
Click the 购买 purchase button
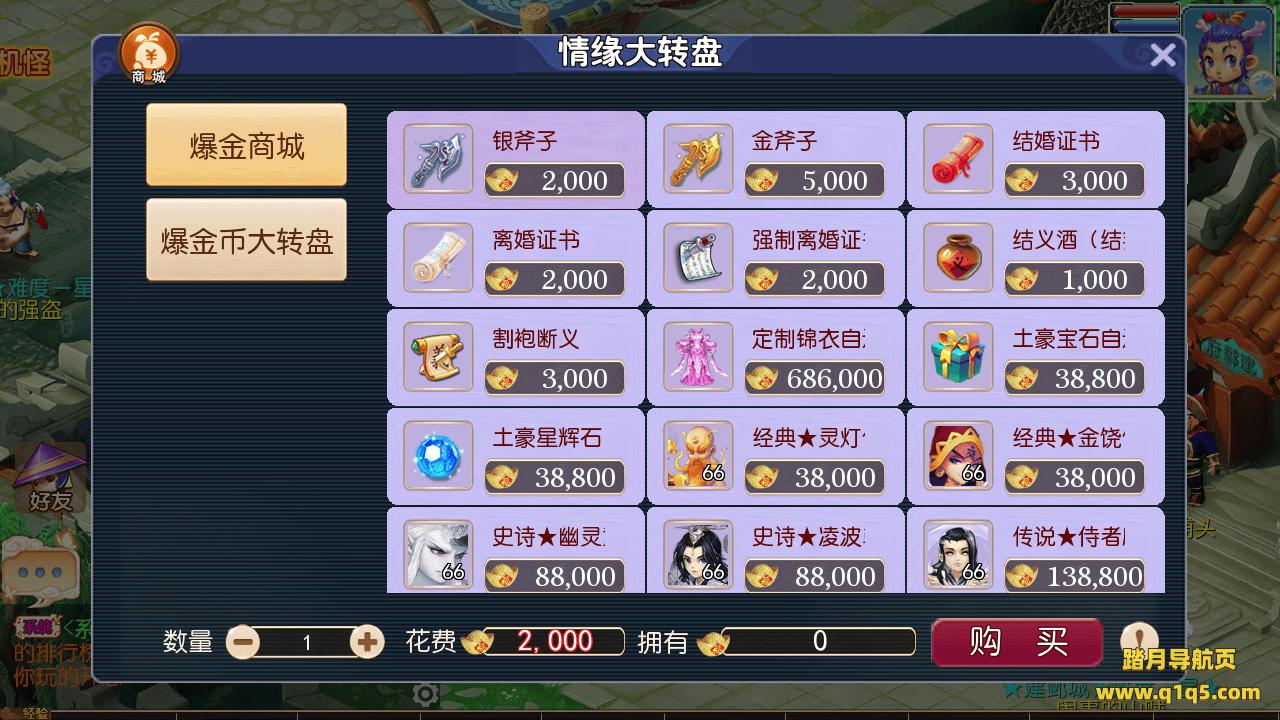(1017, 641)
